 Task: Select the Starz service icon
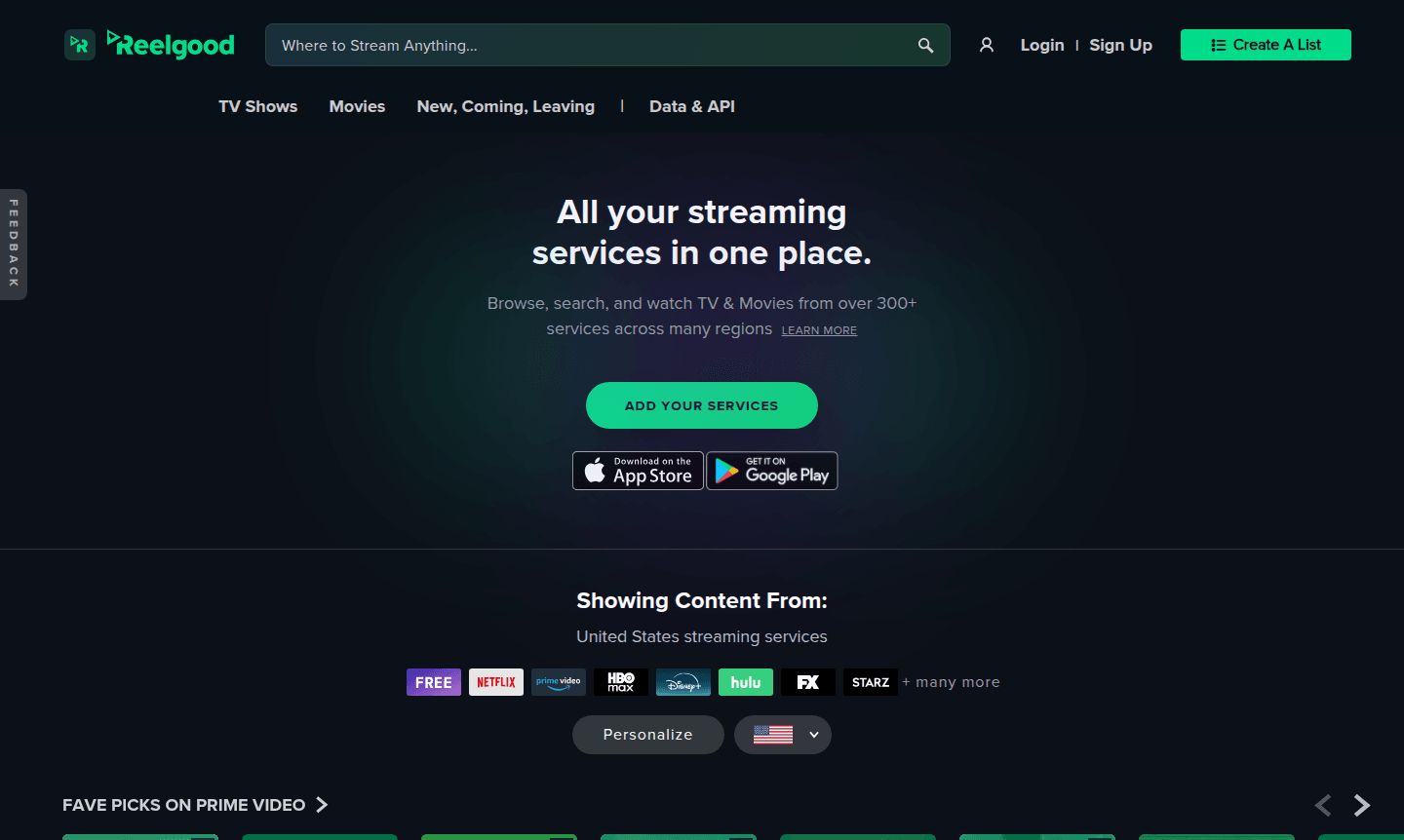point(870,682)
